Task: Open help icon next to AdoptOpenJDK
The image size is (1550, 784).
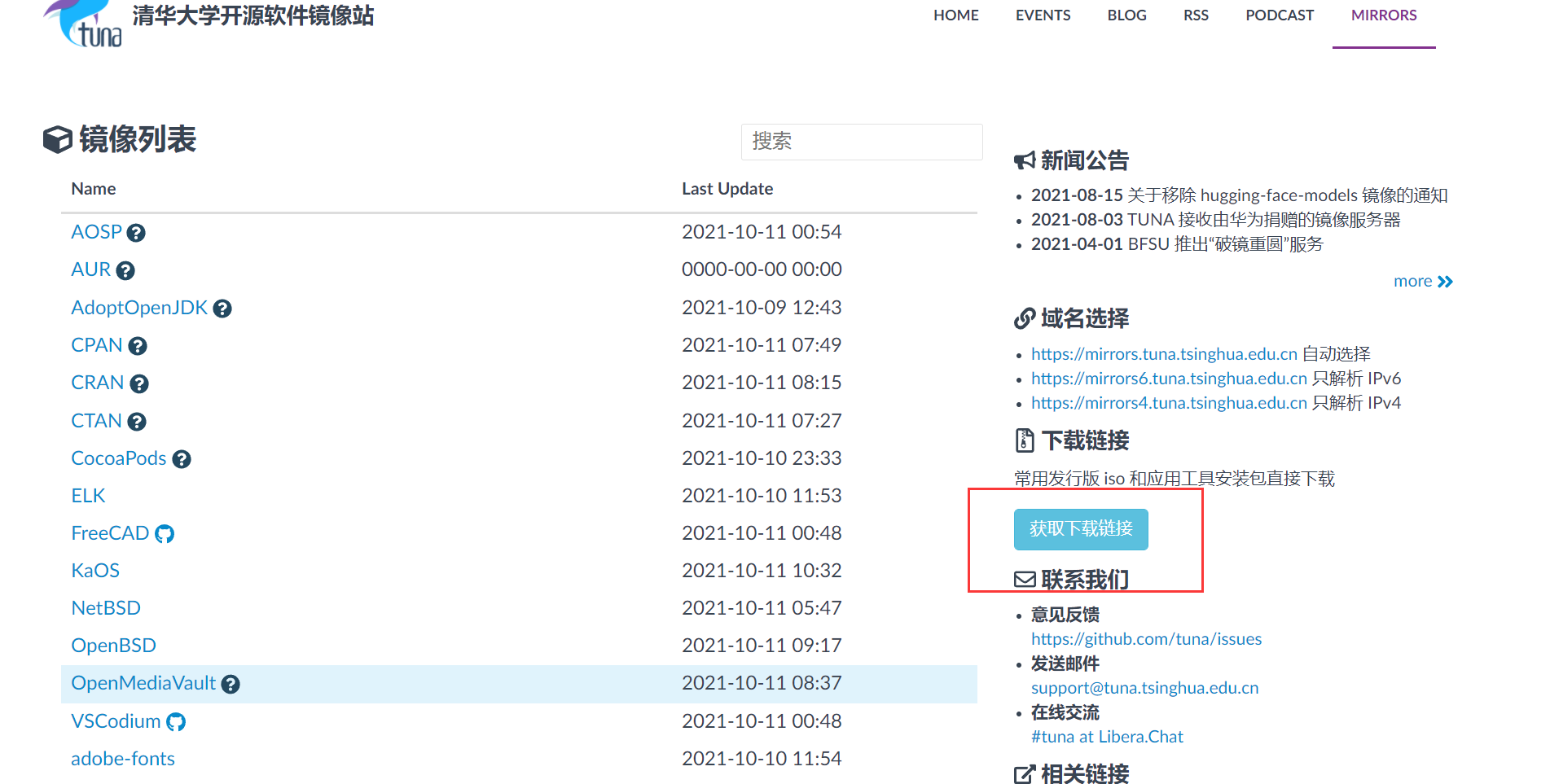Action: tap(222, 309)
